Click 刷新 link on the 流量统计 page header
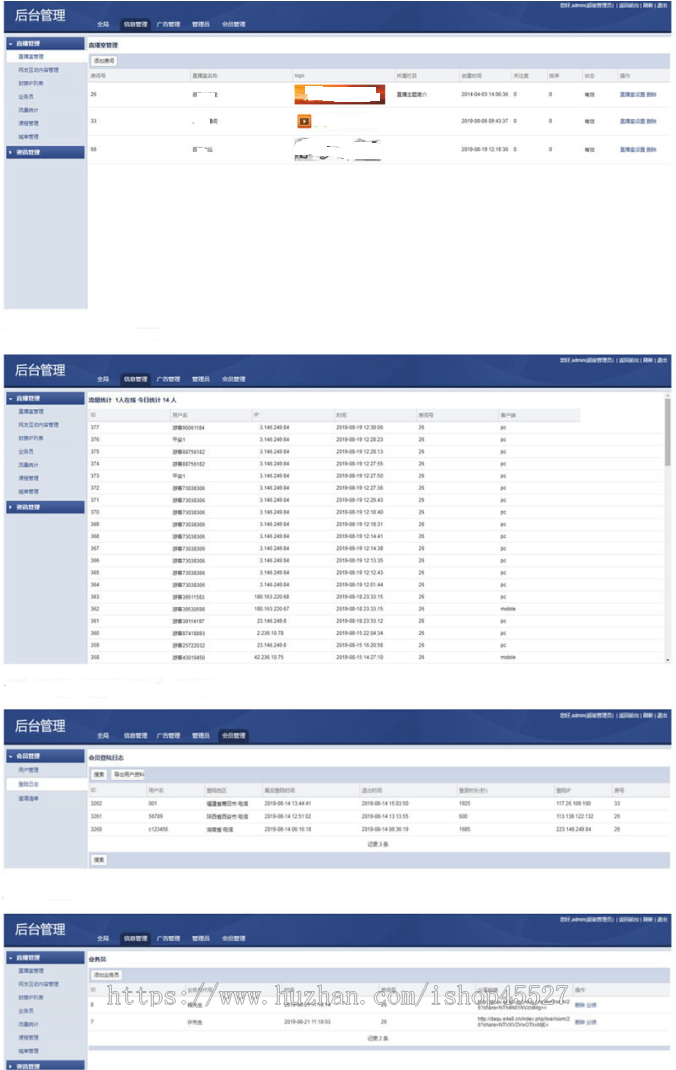This screenshot has width=676, height=1070. tap(647, 360)
